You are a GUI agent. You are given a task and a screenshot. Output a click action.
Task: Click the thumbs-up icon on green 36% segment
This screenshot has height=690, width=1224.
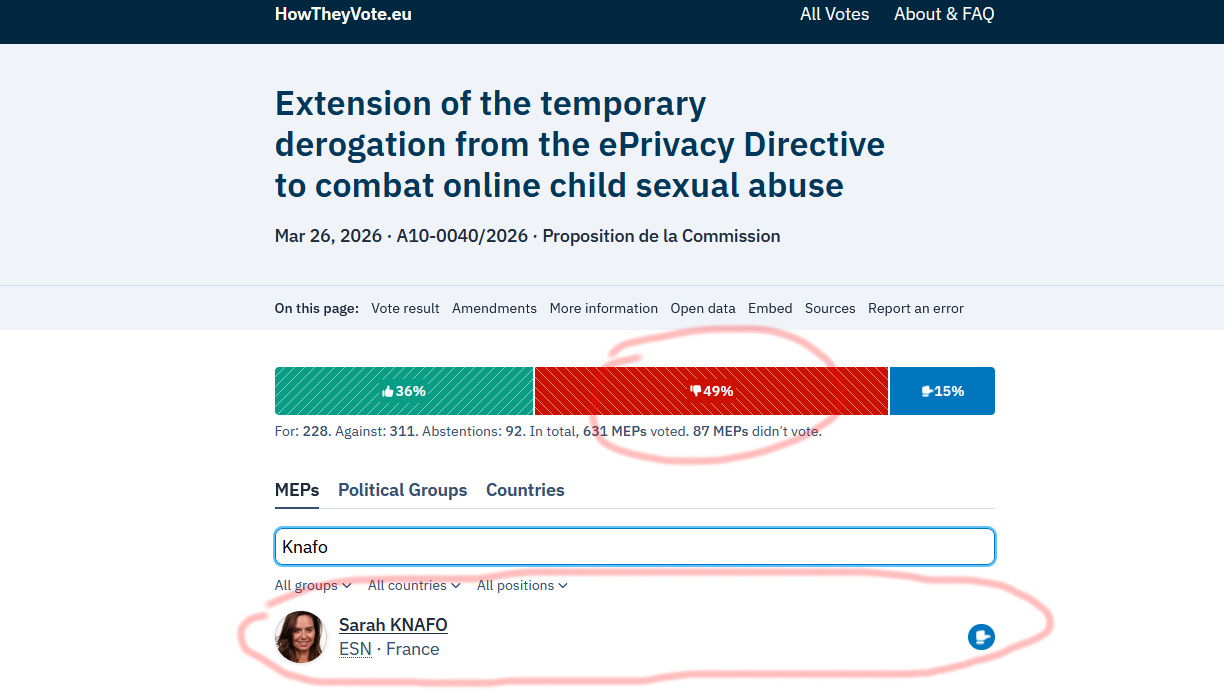[388, 390]
